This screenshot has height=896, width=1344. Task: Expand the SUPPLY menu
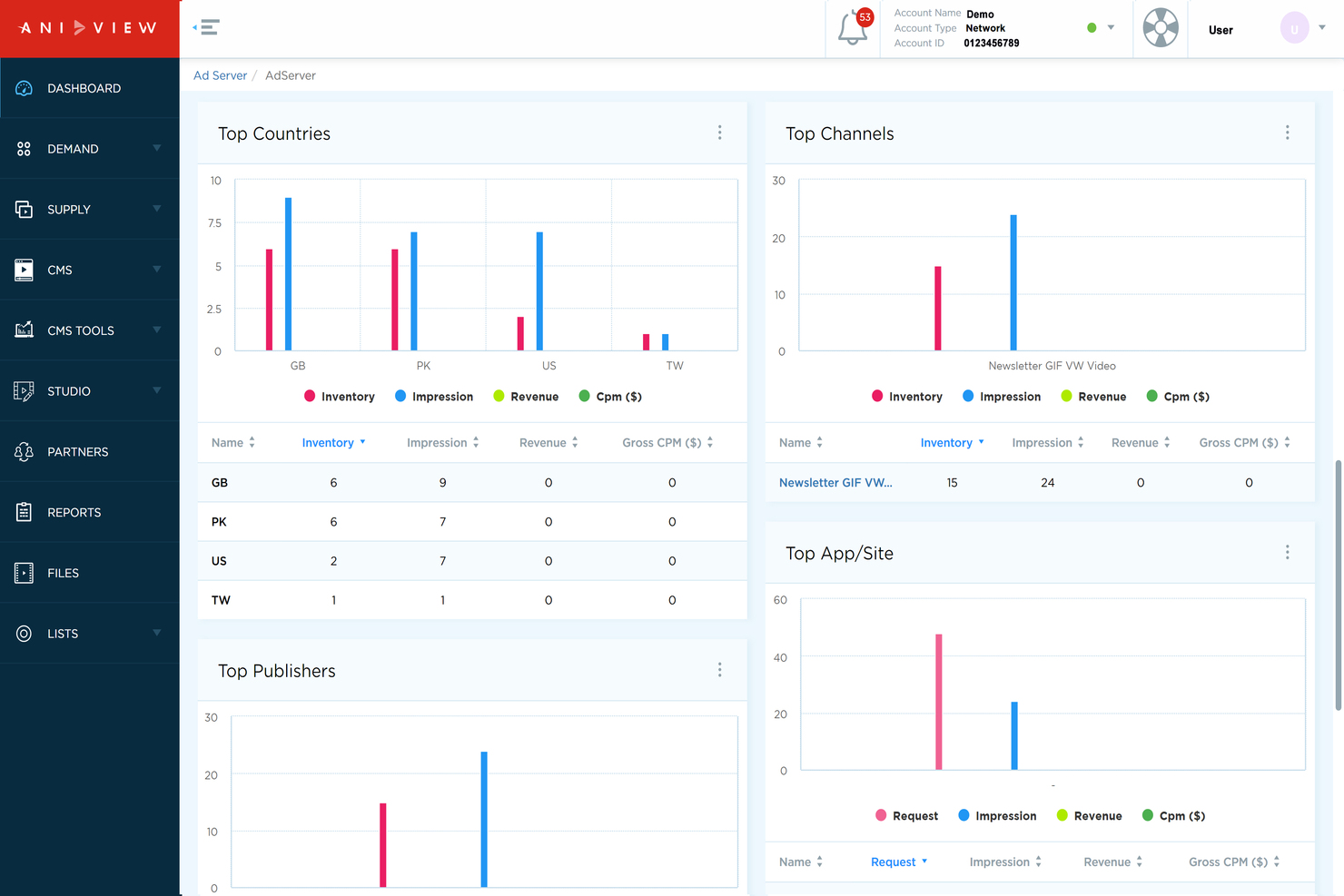pos(69,209)
